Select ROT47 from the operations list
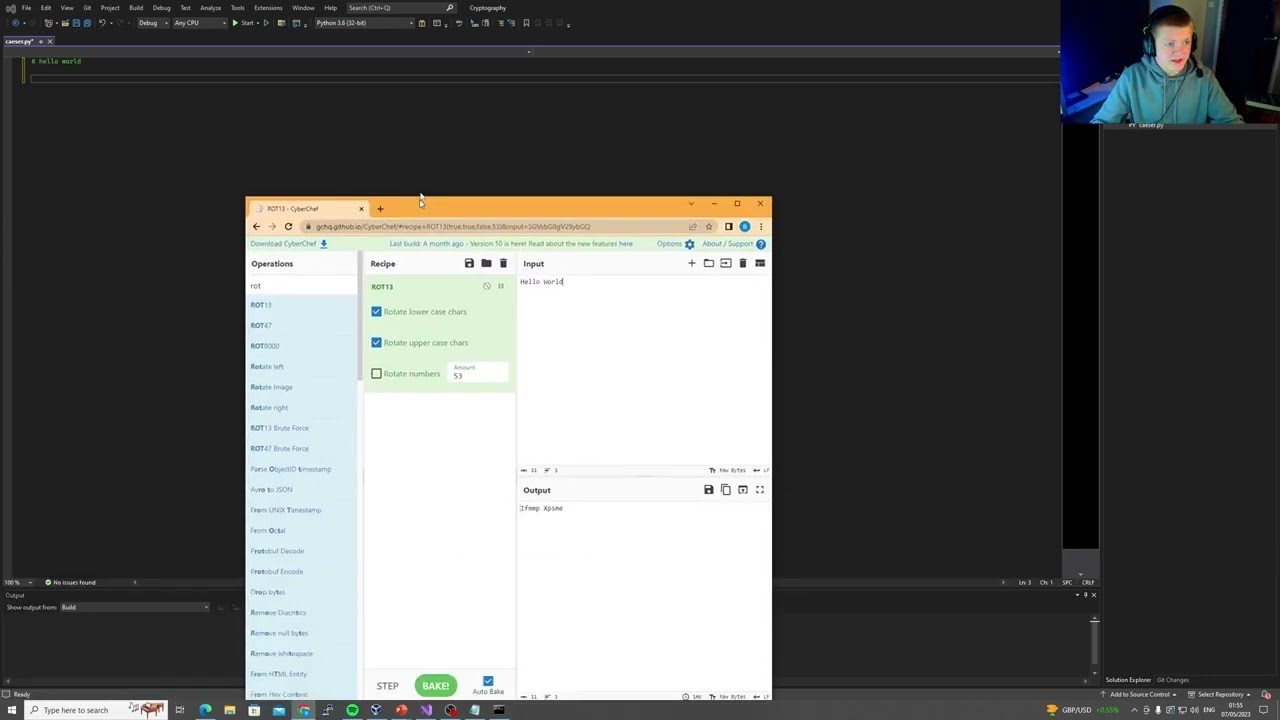 click(261, 326)
